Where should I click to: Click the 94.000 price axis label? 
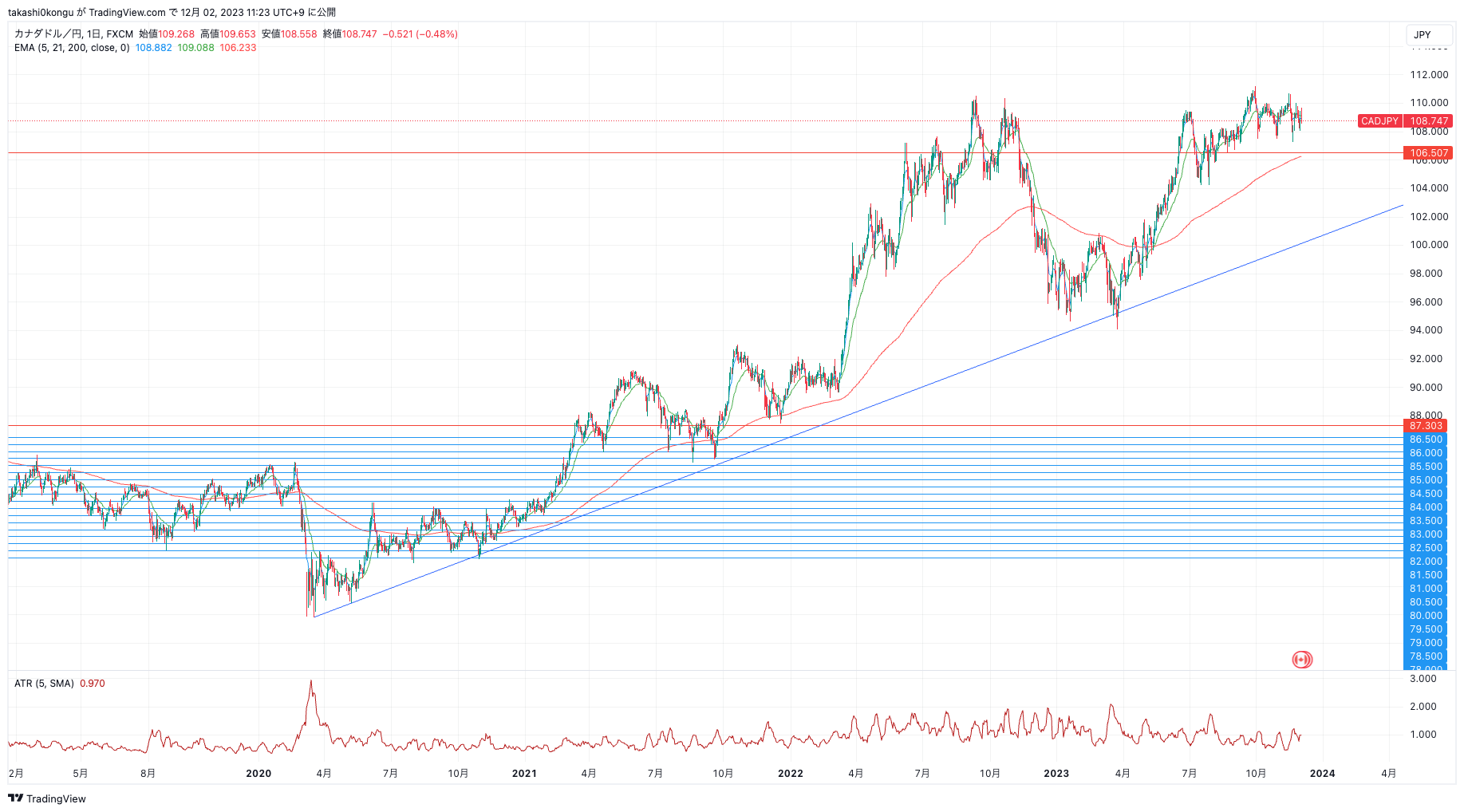pyautogui.click(x=1426, y=330)
